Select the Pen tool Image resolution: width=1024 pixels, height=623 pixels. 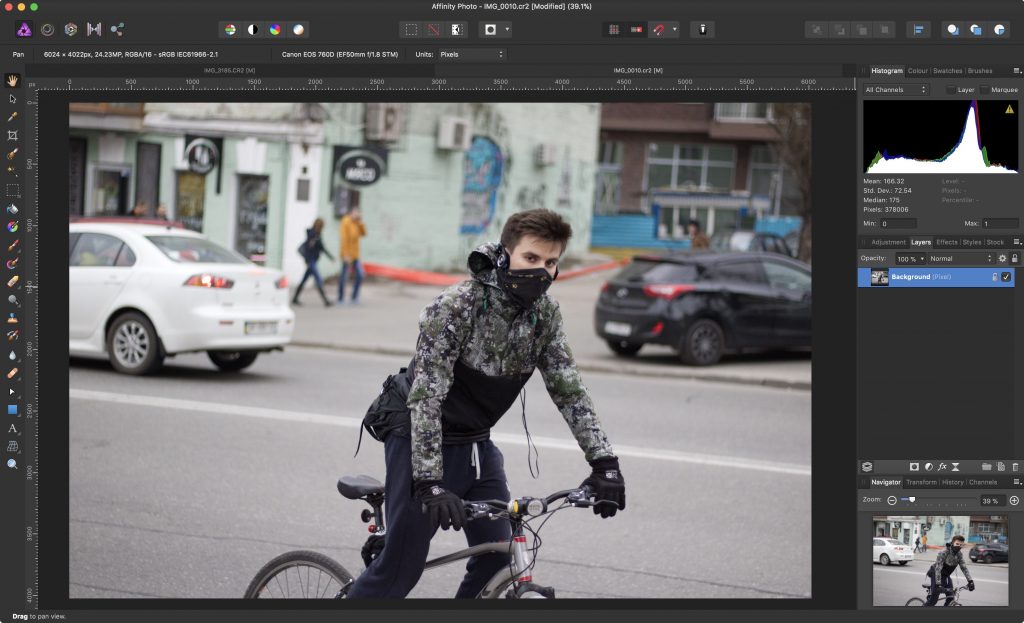[x=12, y=391]
